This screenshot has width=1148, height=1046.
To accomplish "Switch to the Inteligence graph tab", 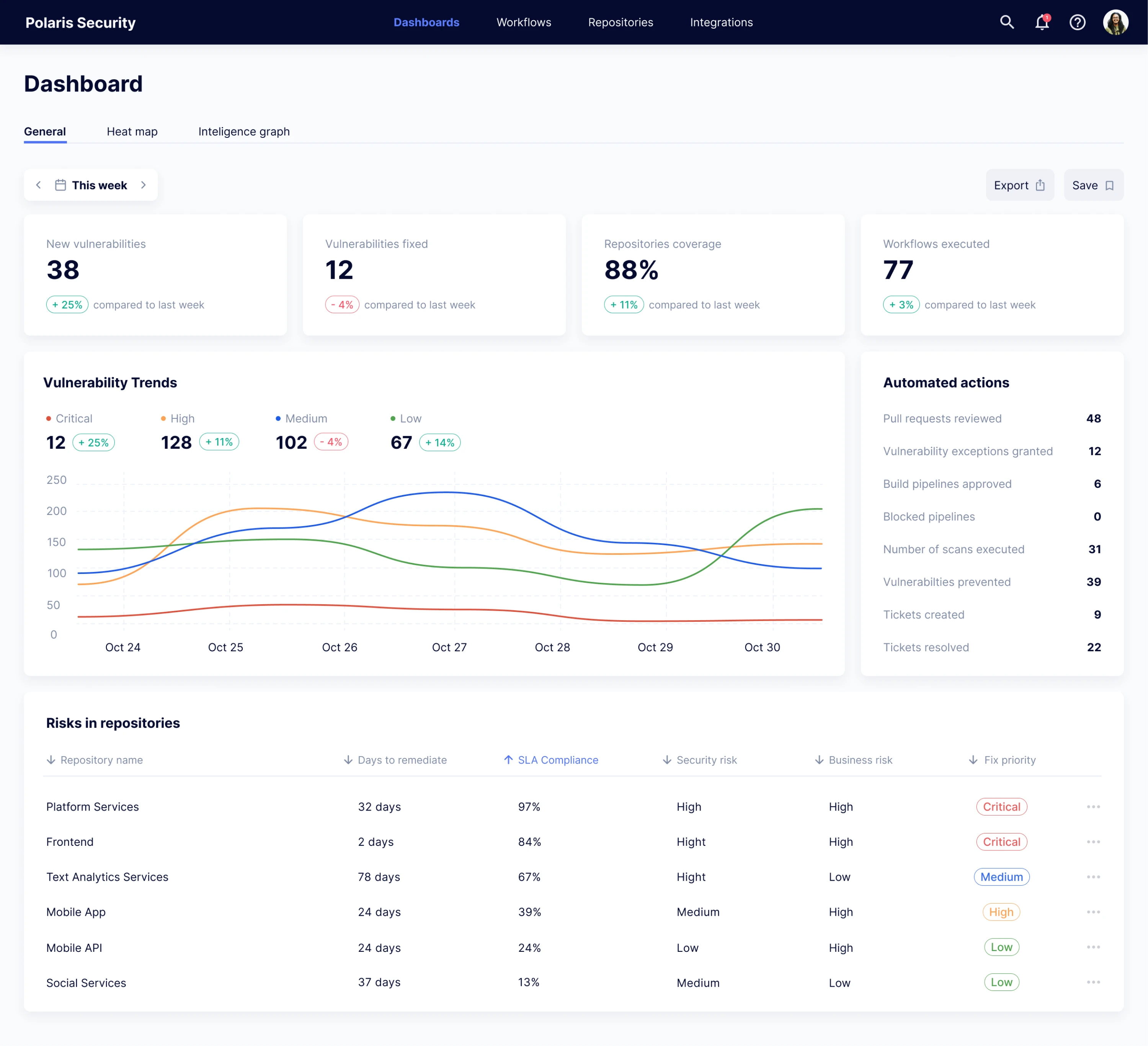I will (x=244, y=132).
